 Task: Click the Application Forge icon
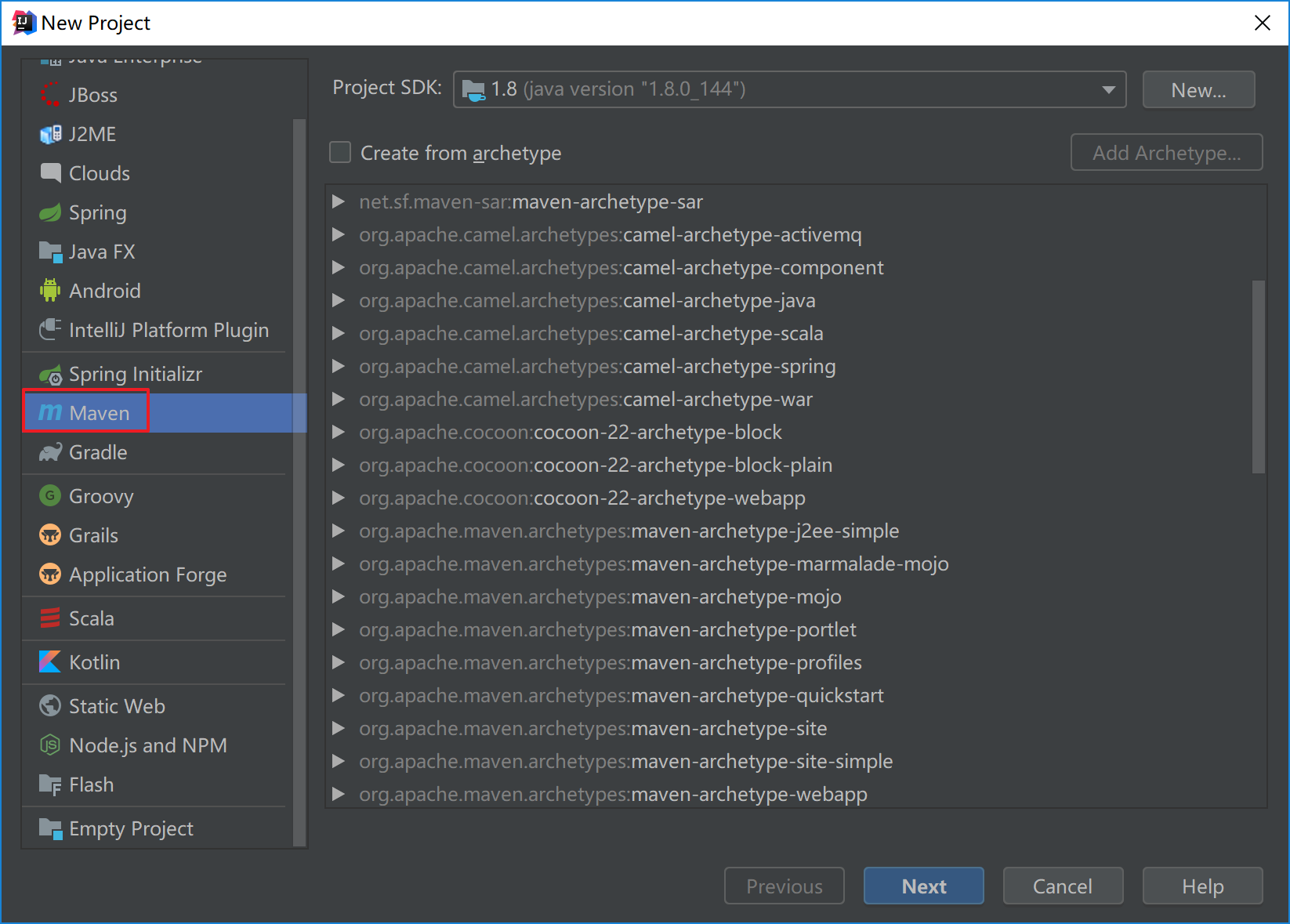tap(50, 574)
